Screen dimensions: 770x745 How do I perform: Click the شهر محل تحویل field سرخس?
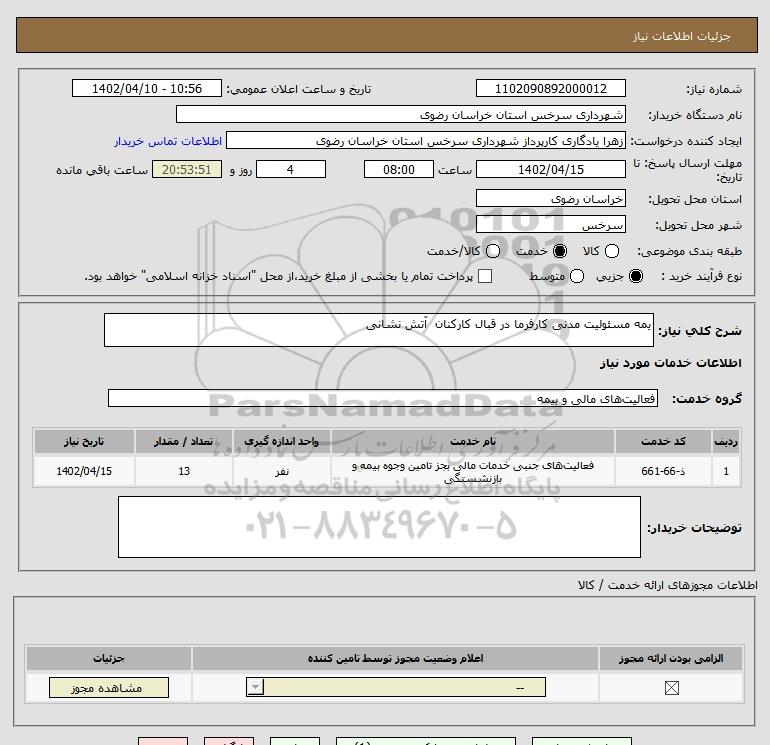click(x=550, y=224)
